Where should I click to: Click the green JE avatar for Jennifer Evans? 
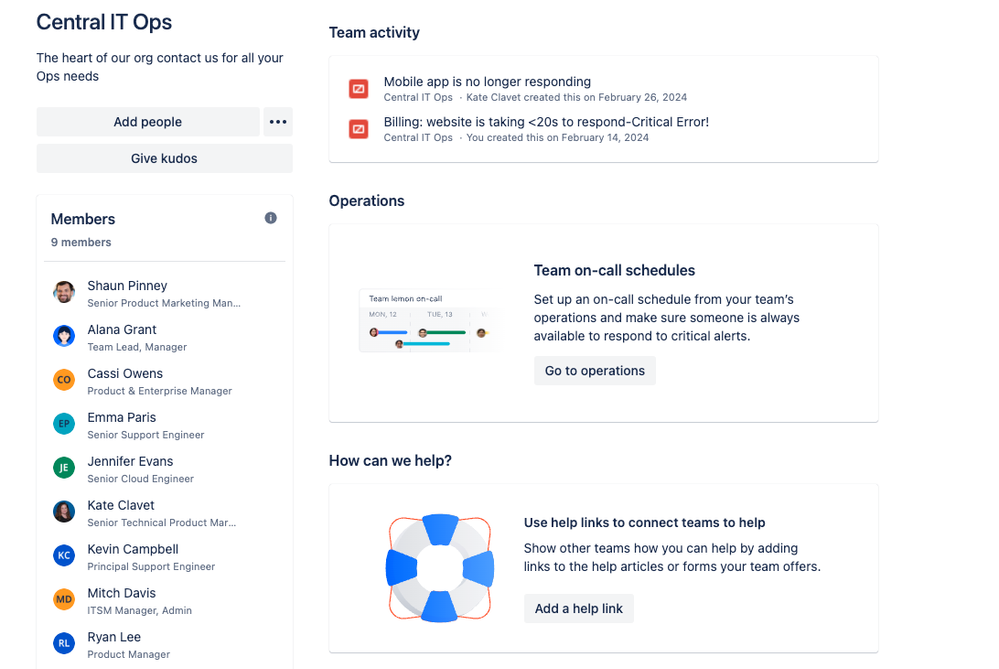point(64,468)
